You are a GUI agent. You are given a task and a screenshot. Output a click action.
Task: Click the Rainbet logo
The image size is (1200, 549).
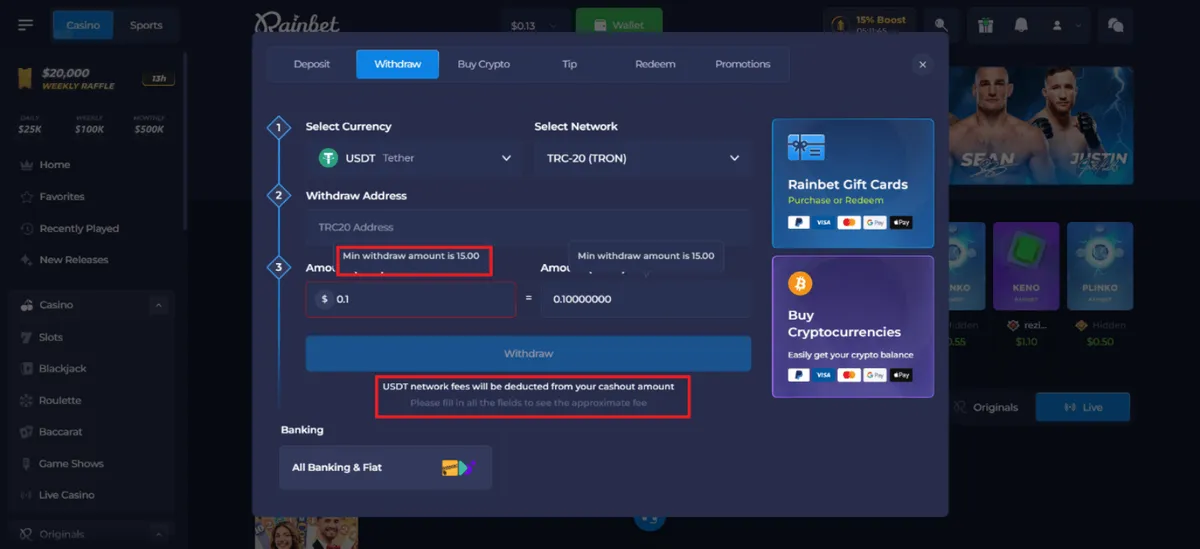(x=296, y=22)
